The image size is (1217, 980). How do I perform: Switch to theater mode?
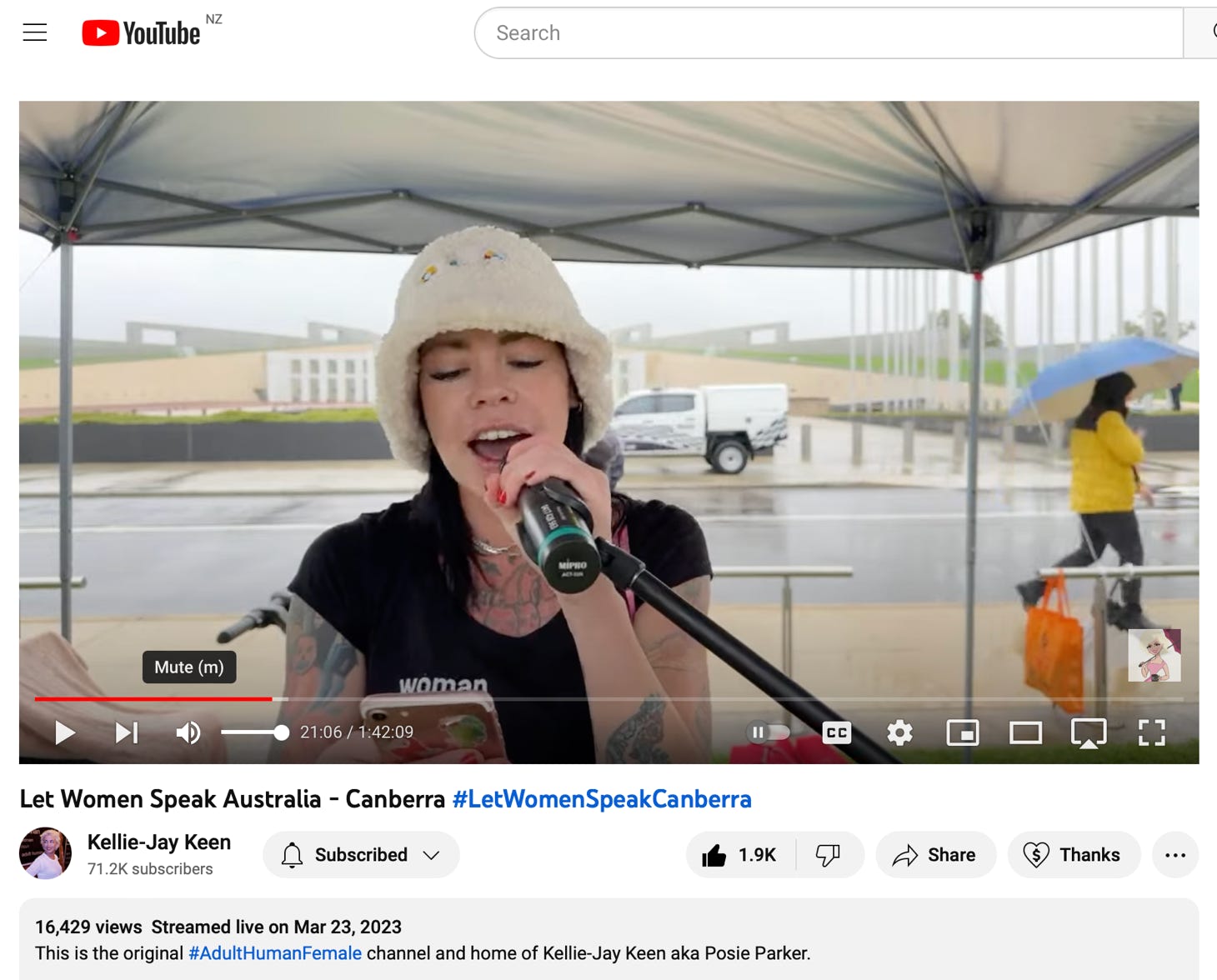coord(1025,732)
